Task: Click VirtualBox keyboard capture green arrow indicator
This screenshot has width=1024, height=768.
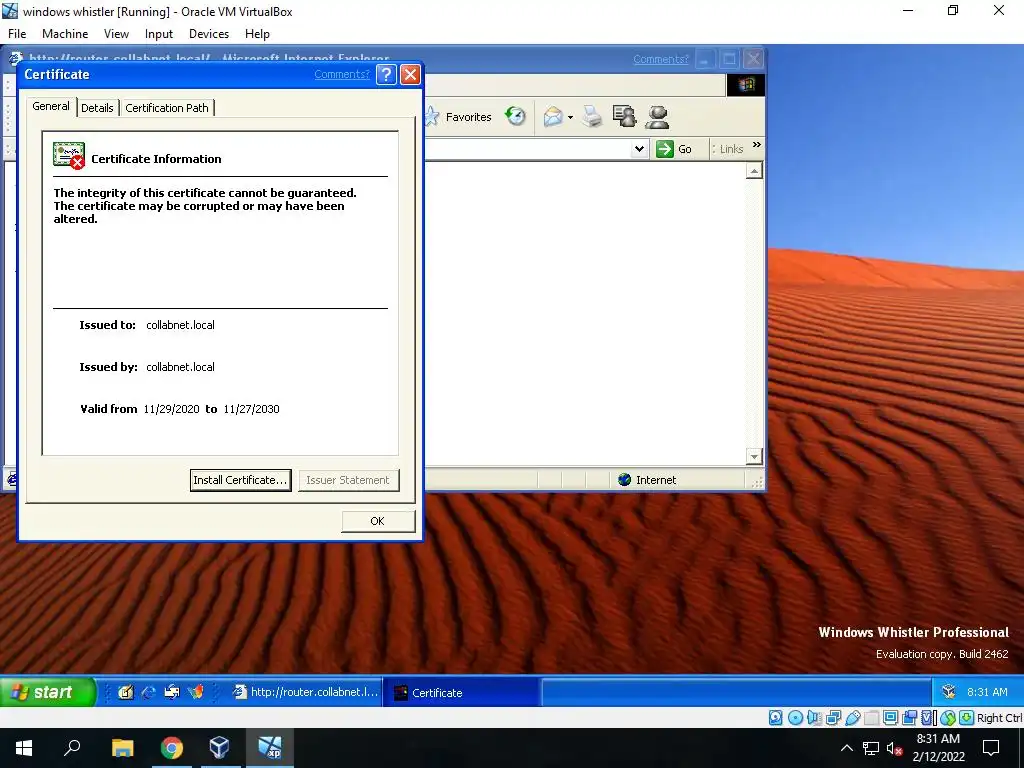Action: point(967,718)
